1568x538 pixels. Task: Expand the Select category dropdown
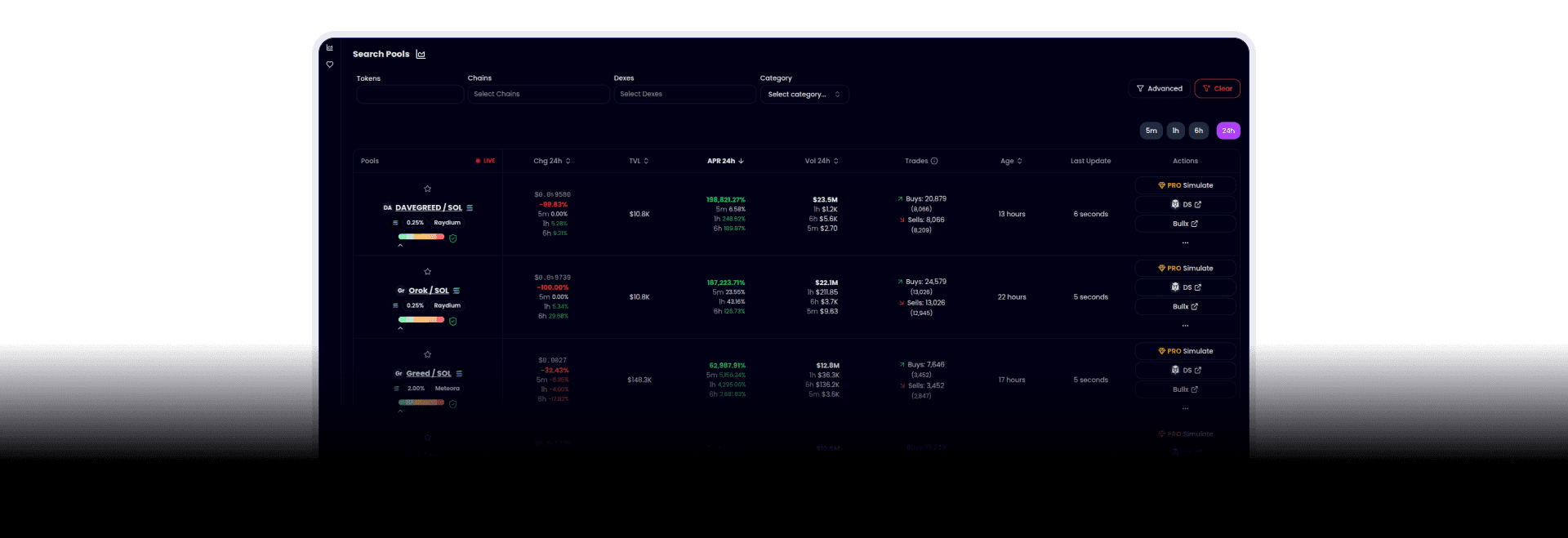click(x=804, y=95)
